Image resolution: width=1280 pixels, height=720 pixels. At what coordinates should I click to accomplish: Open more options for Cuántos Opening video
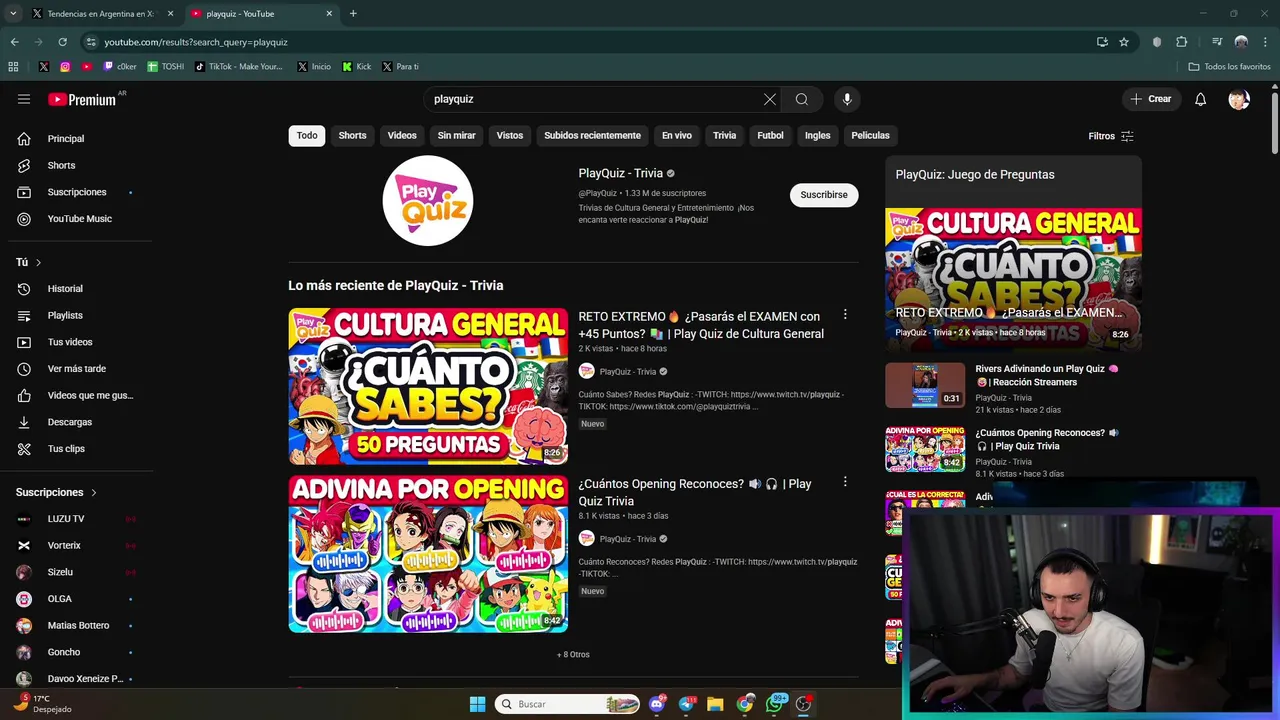[845, 481]
